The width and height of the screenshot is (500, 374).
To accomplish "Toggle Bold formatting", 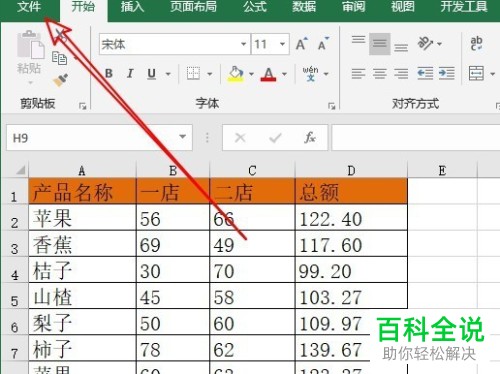I will 109,73.
